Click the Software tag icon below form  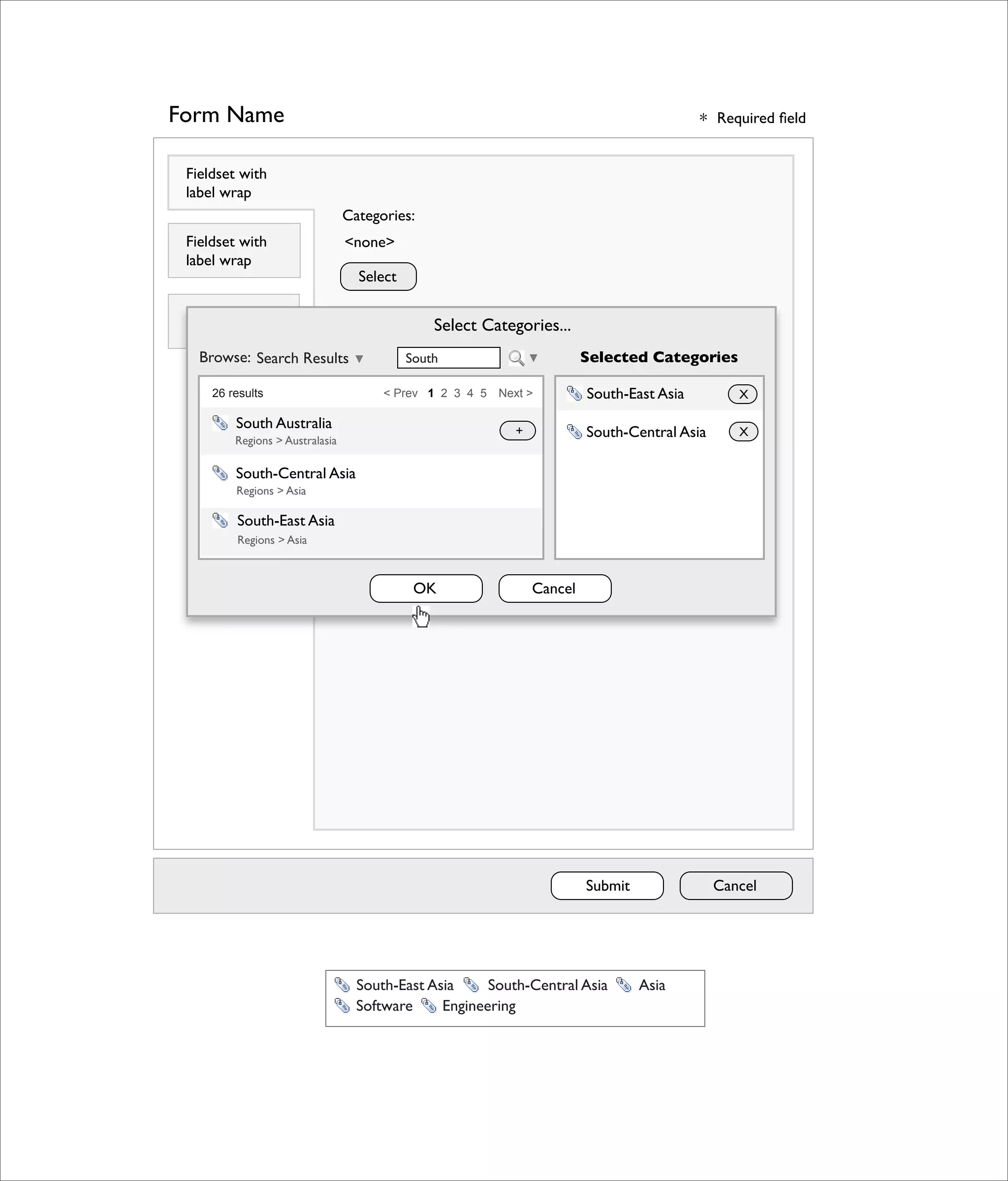[342, 1005]
